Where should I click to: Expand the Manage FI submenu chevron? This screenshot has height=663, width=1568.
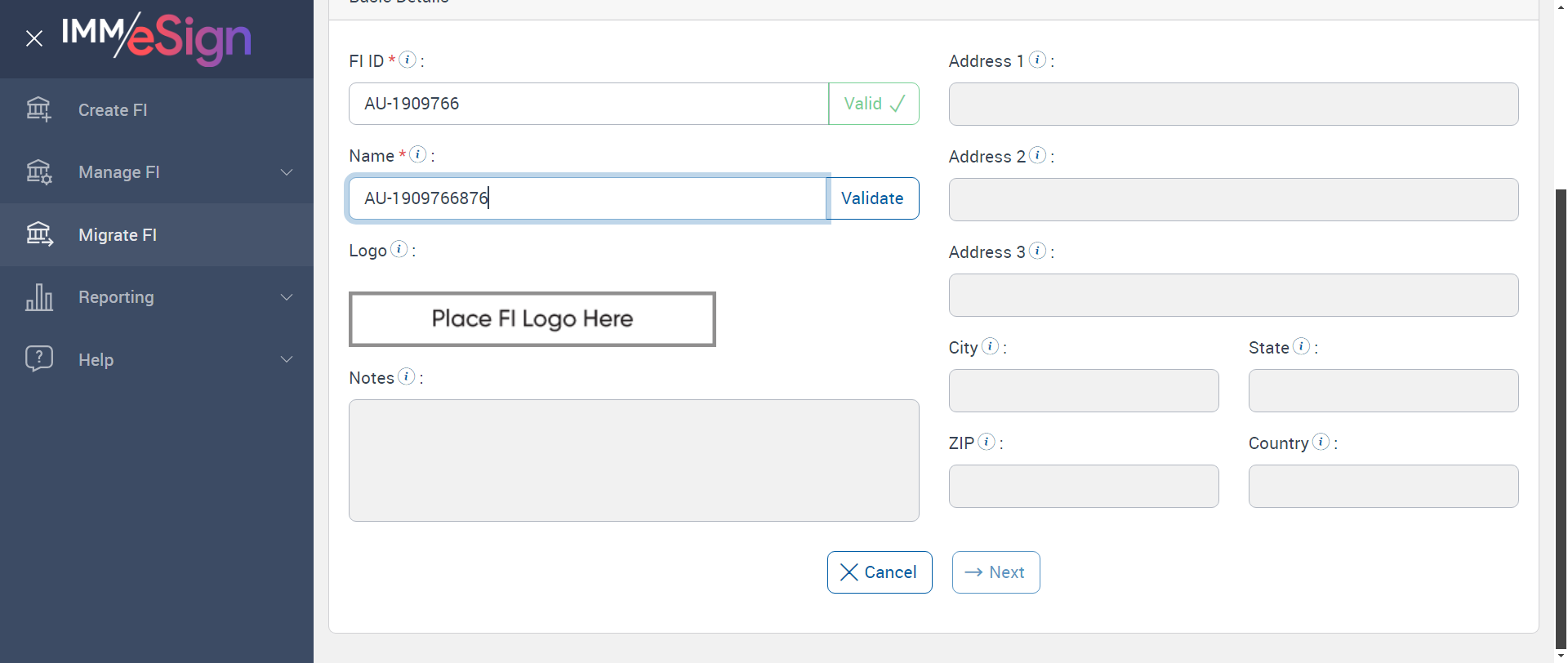click(287, 172)
